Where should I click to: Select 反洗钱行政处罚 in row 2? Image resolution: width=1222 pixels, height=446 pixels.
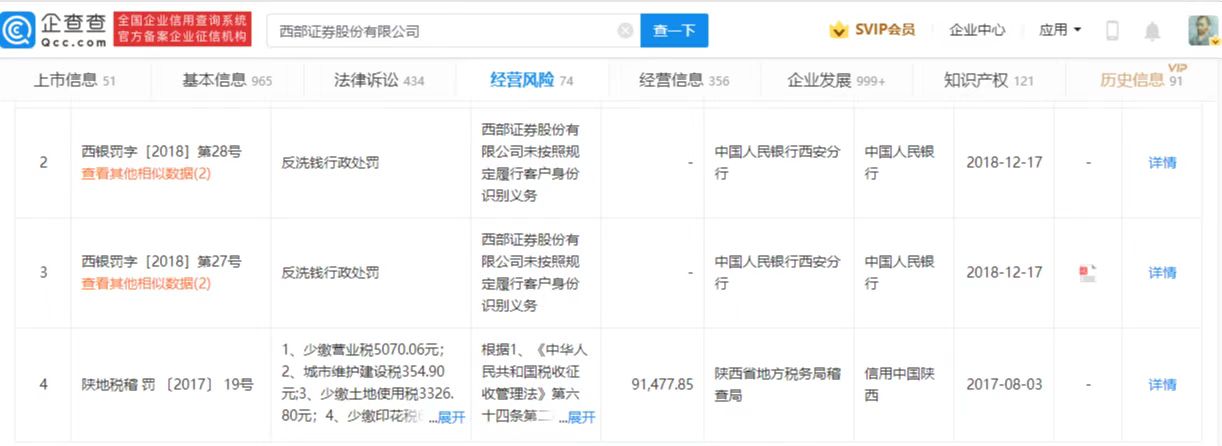click(x=331, y=162)
